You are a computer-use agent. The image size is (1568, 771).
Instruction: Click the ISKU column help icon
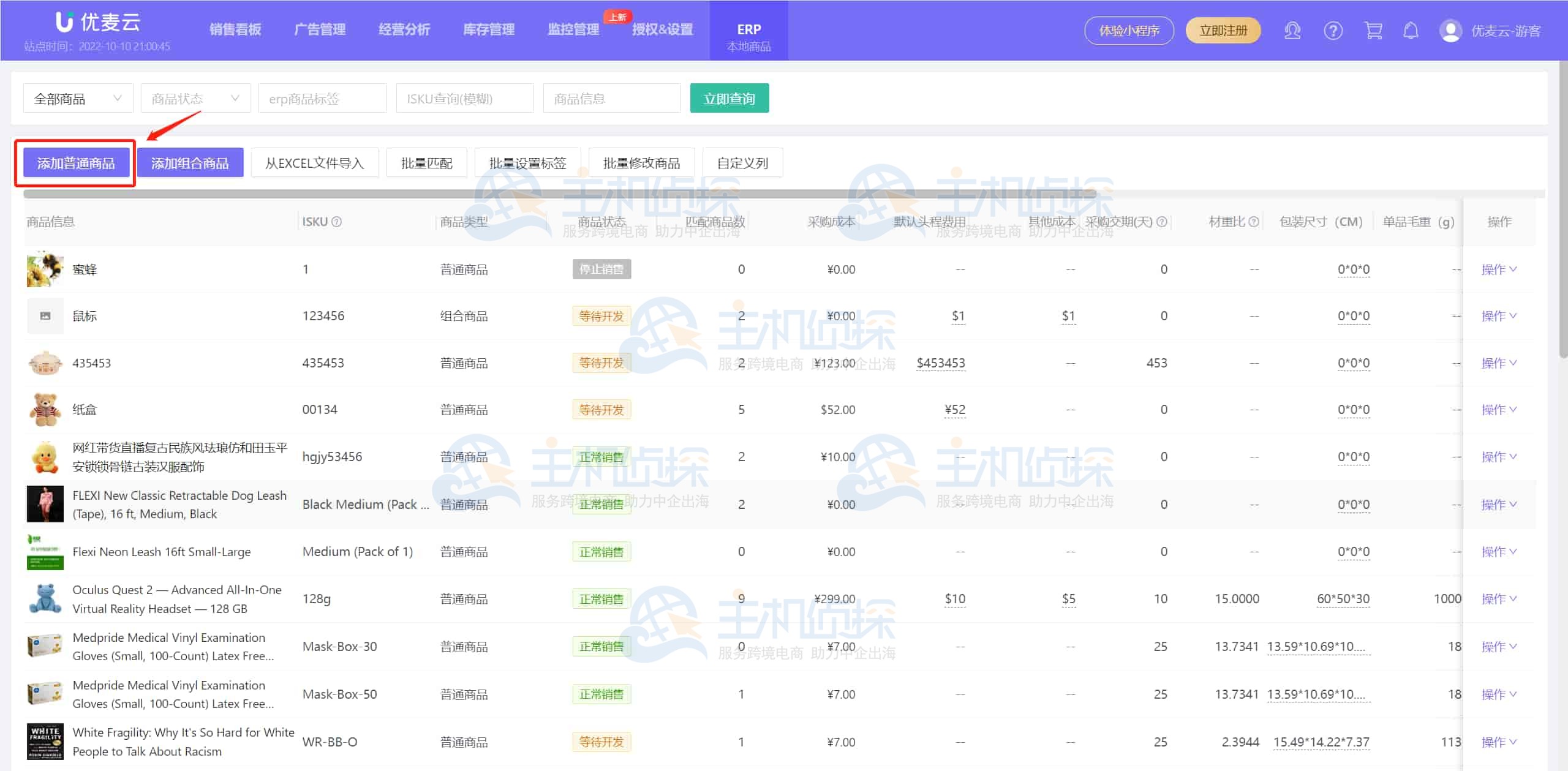pos(336,222)
